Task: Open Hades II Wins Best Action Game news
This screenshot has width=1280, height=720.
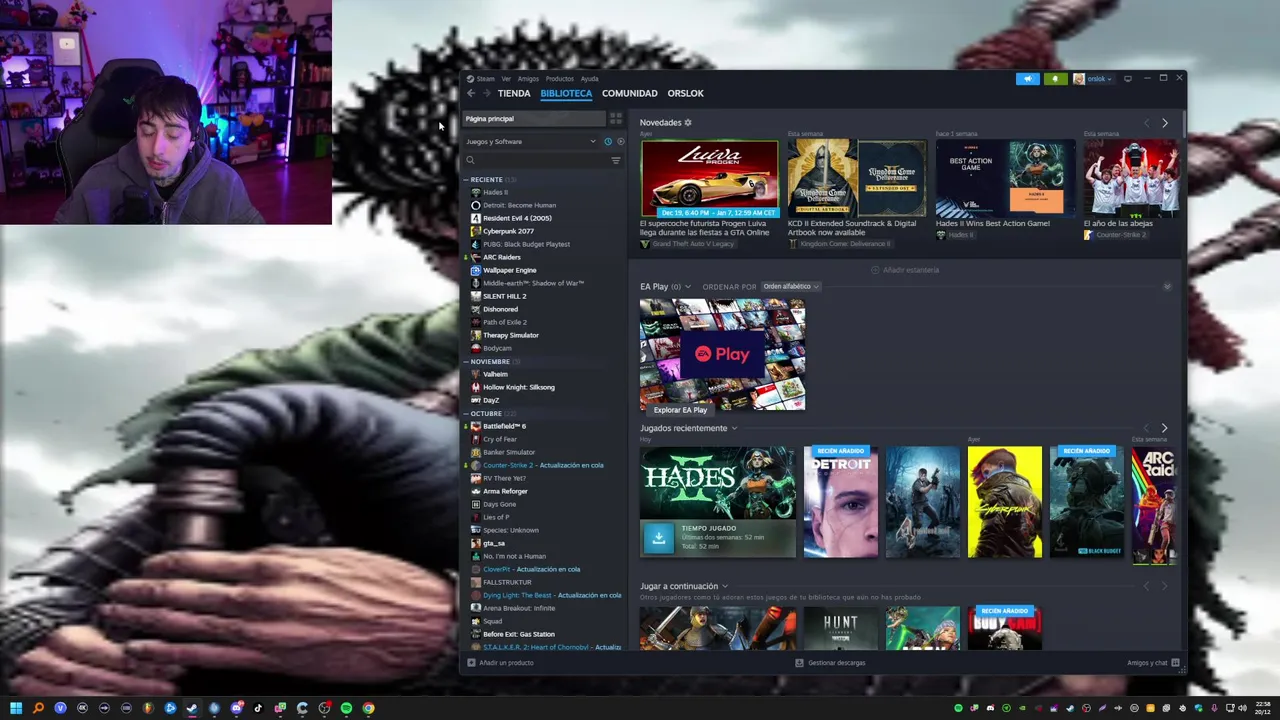Action: click(x=1005, y=178)
